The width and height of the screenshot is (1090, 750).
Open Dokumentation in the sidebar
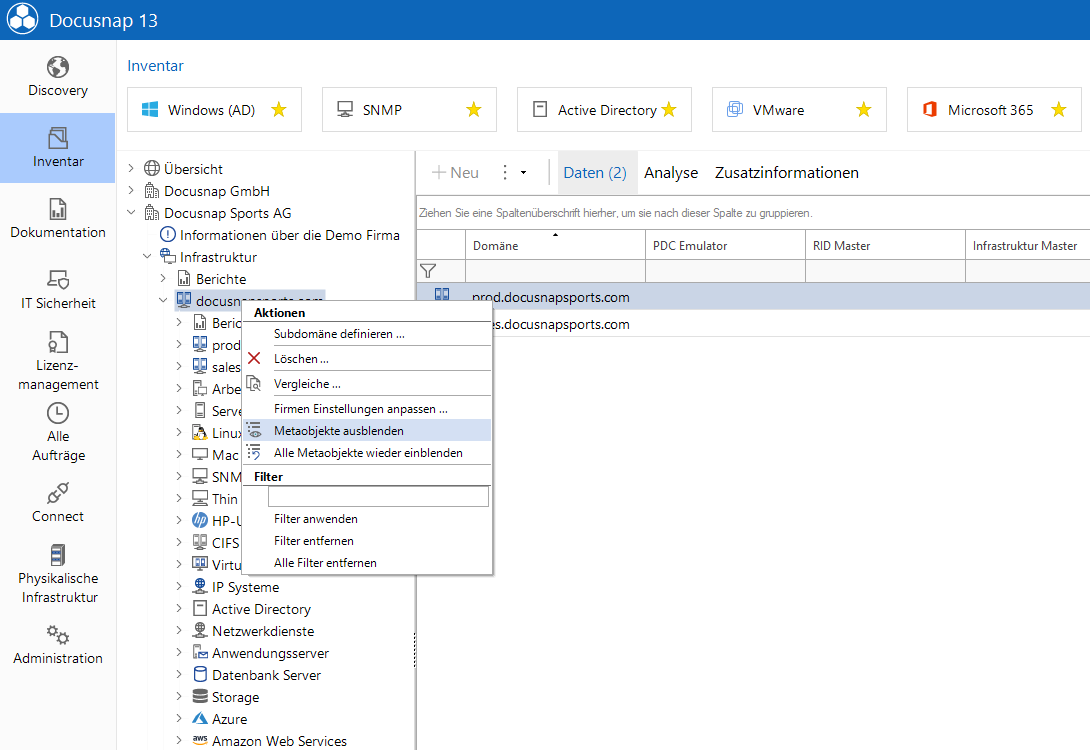pyautogui.click(x=58, y=218)
